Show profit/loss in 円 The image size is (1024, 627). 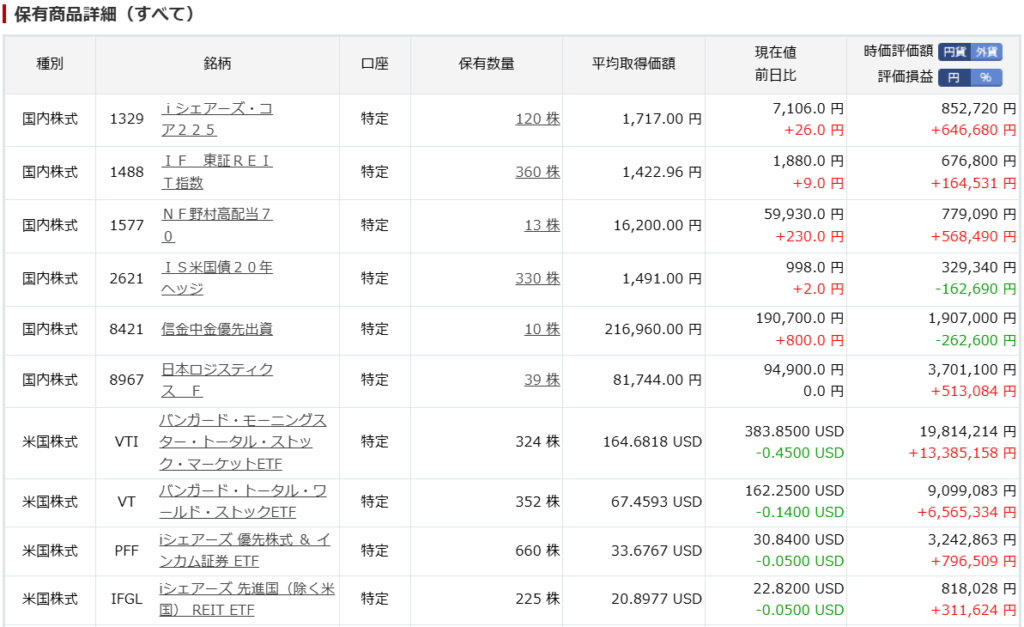954,78
